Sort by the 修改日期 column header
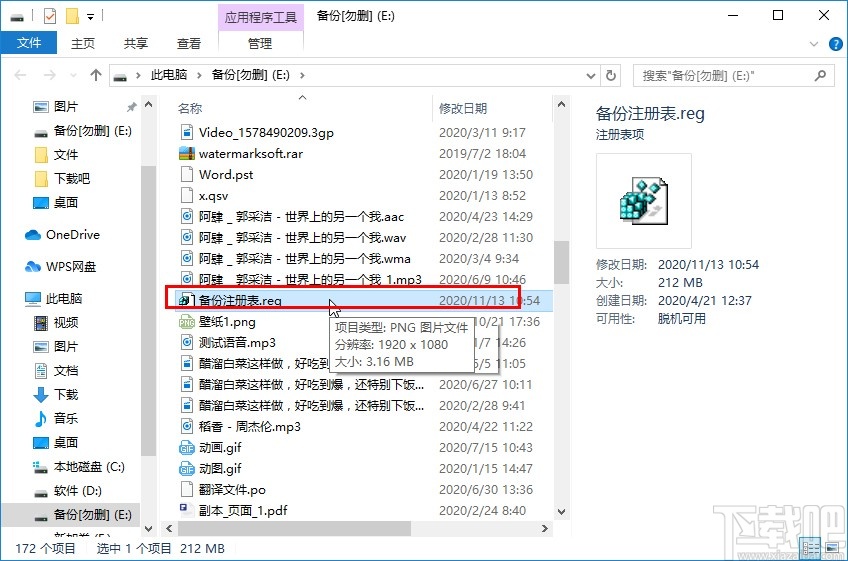 click(463, 108)
